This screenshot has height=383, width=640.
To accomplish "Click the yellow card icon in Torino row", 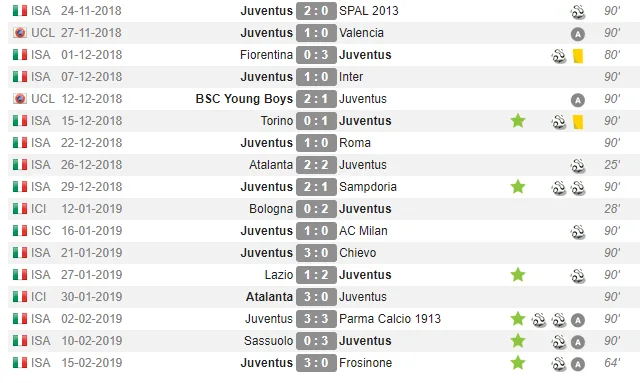I will [x=578, y=122].
